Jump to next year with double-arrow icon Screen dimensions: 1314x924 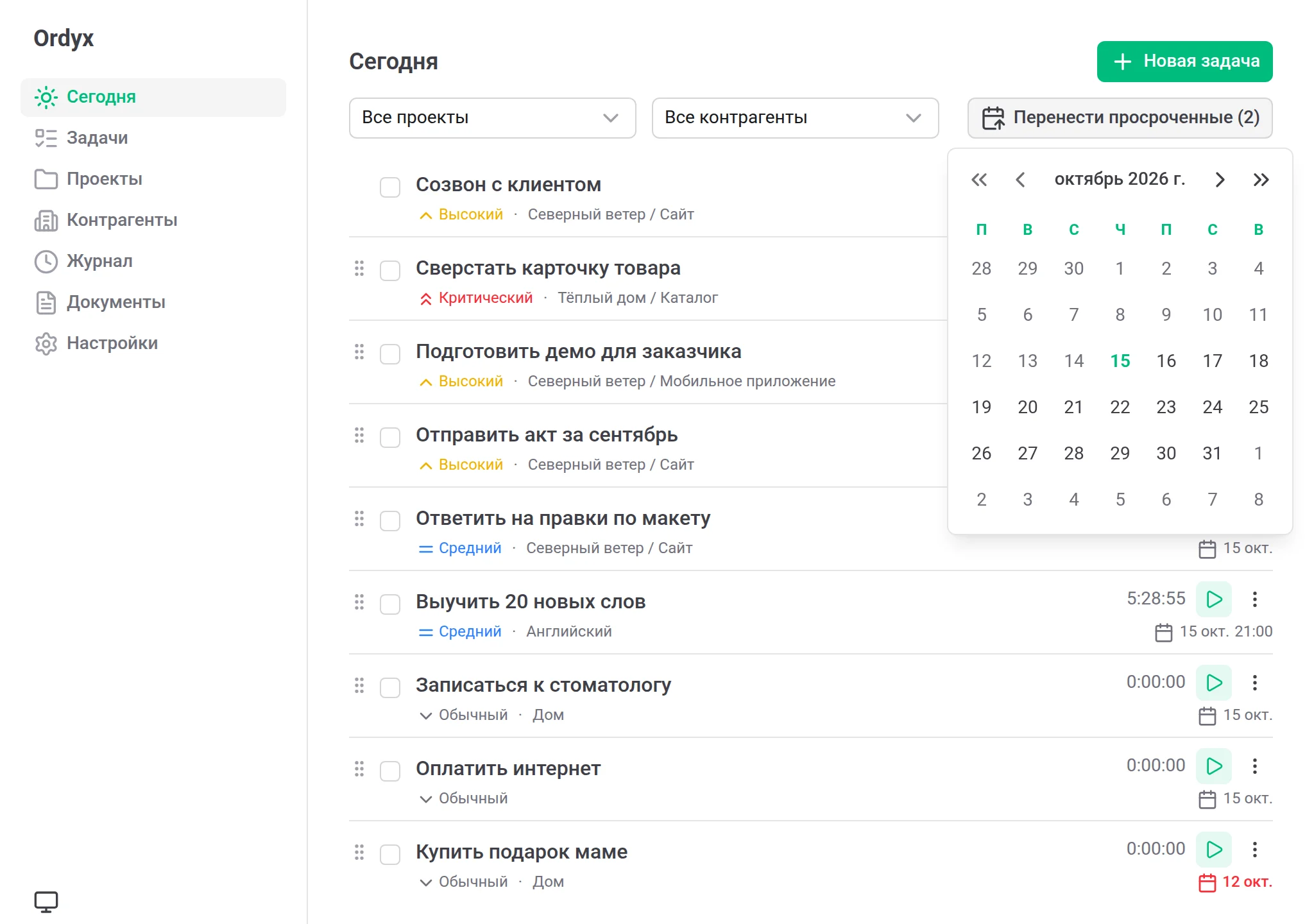coord(1261,180)
